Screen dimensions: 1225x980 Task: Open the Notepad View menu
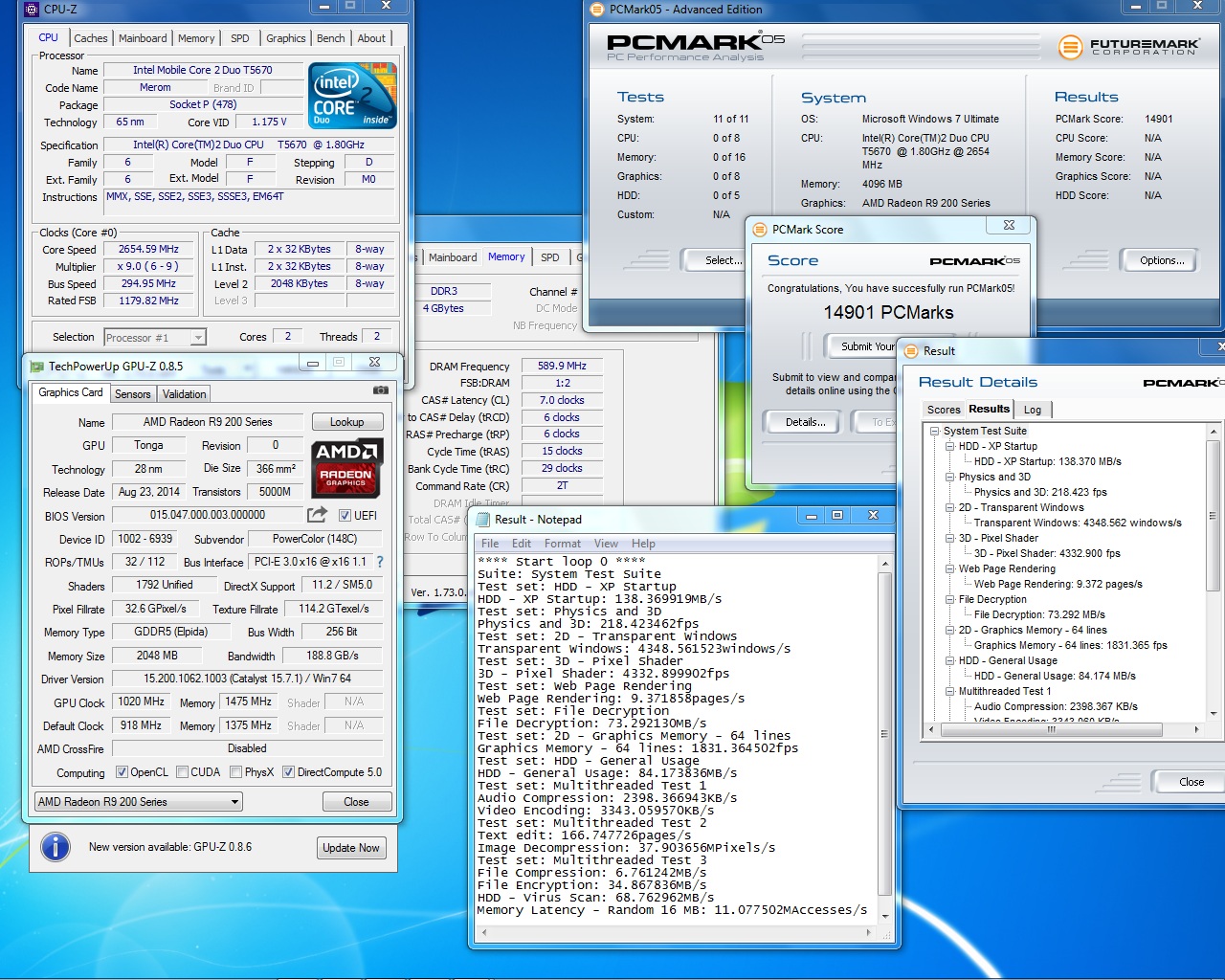point(606,543)
